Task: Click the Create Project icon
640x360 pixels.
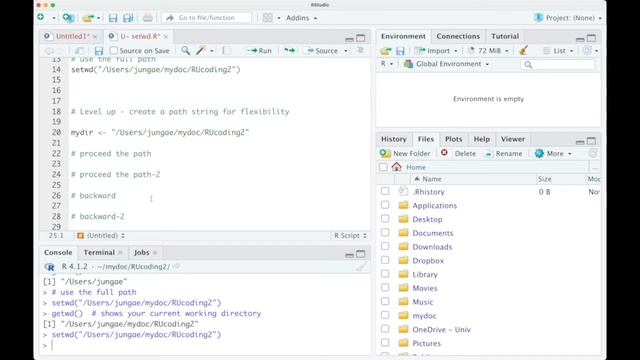Action: point(68,18)
